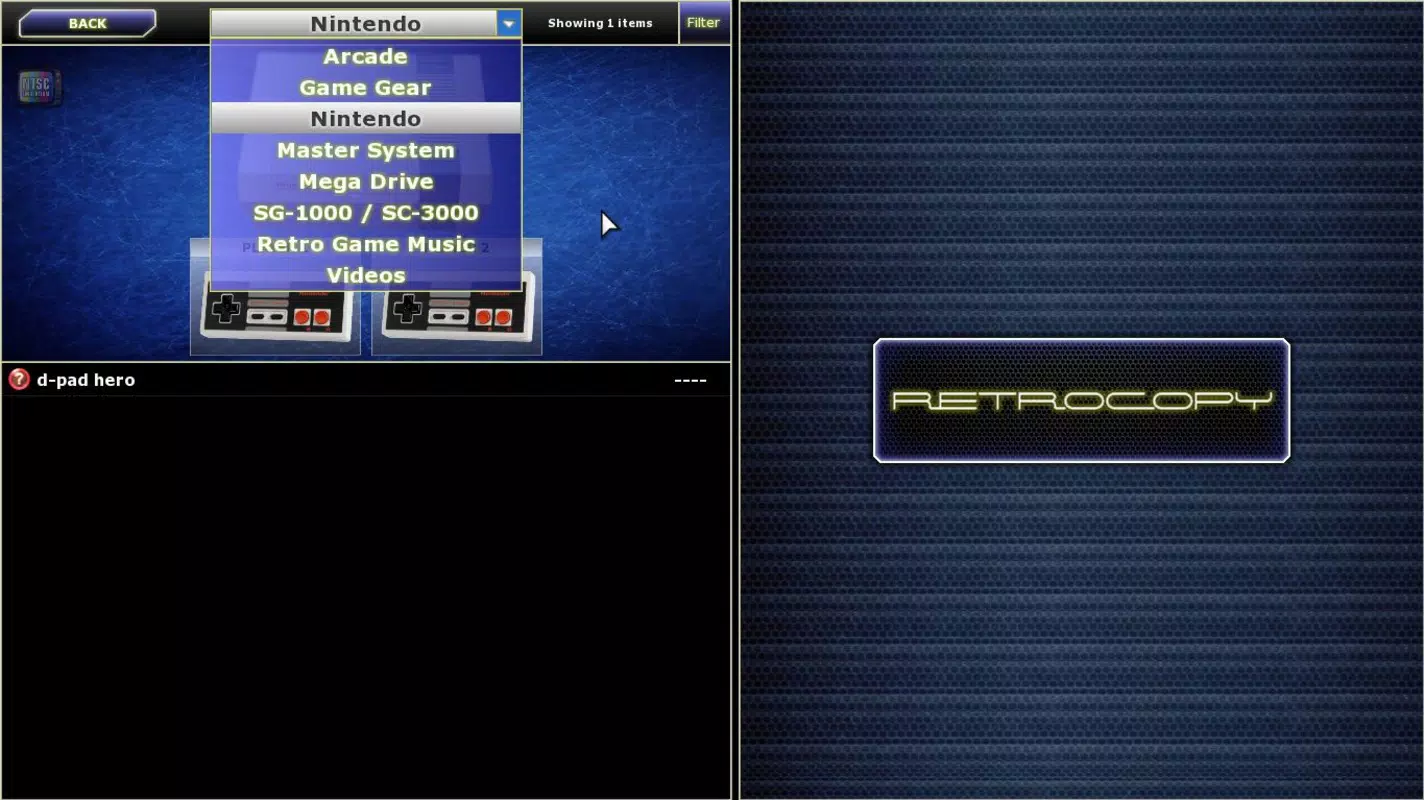Click the NTSC television icon
1424x800 pixels.
pos(40,87)
